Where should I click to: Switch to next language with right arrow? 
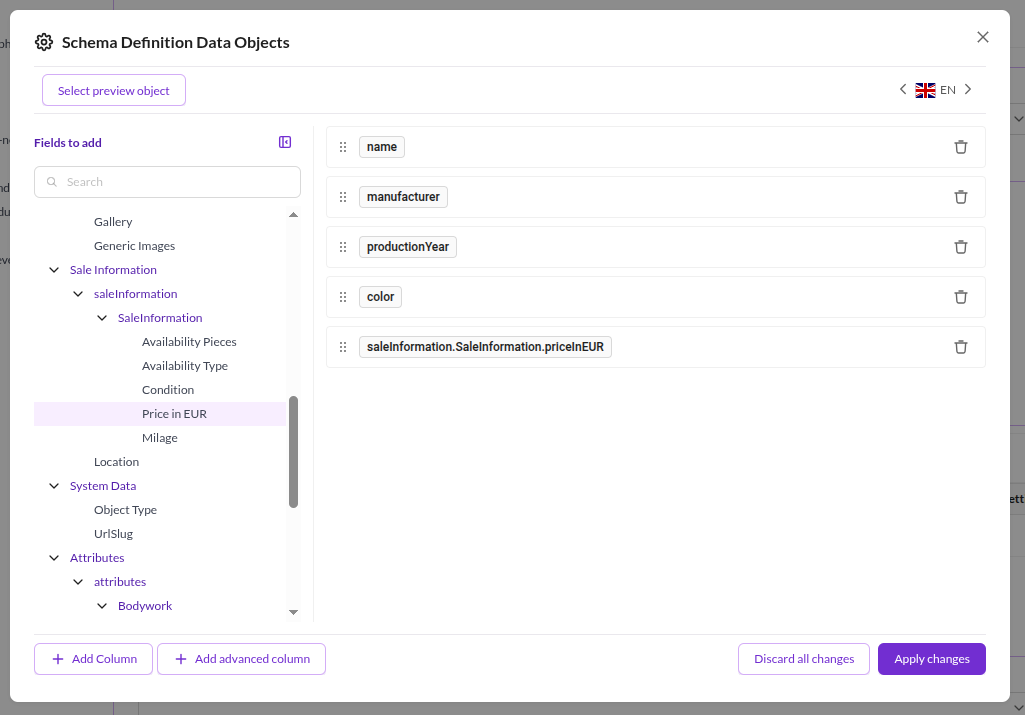pos(968,90)
